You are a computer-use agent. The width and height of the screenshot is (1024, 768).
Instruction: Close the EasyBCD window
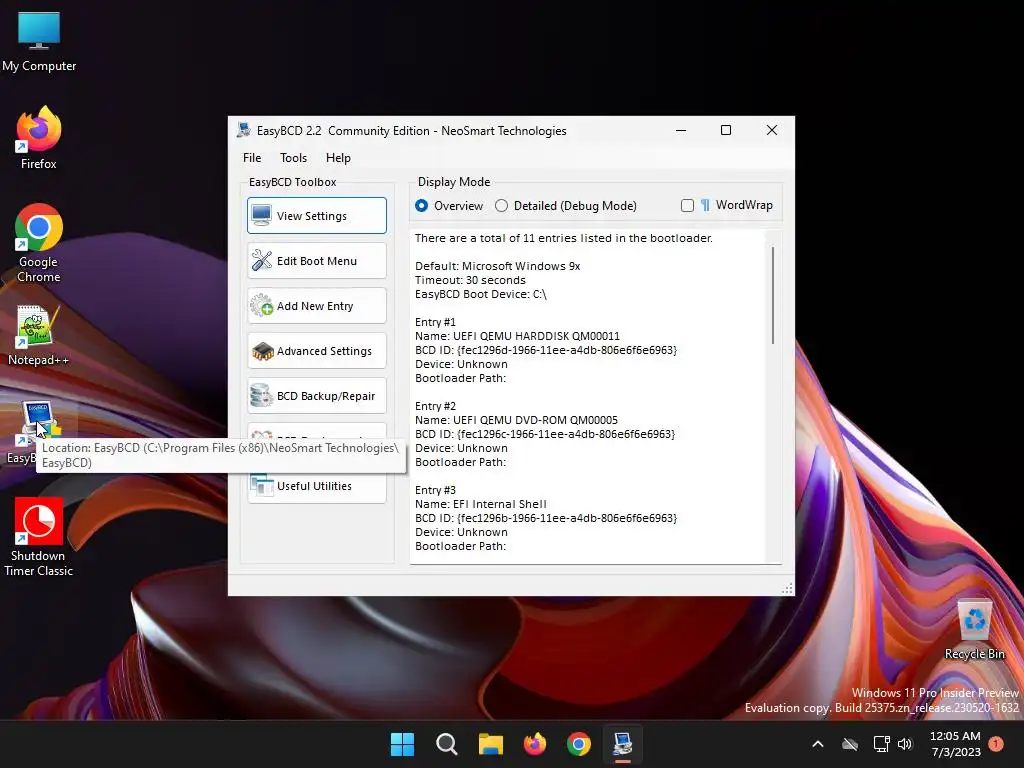(772, 130)
